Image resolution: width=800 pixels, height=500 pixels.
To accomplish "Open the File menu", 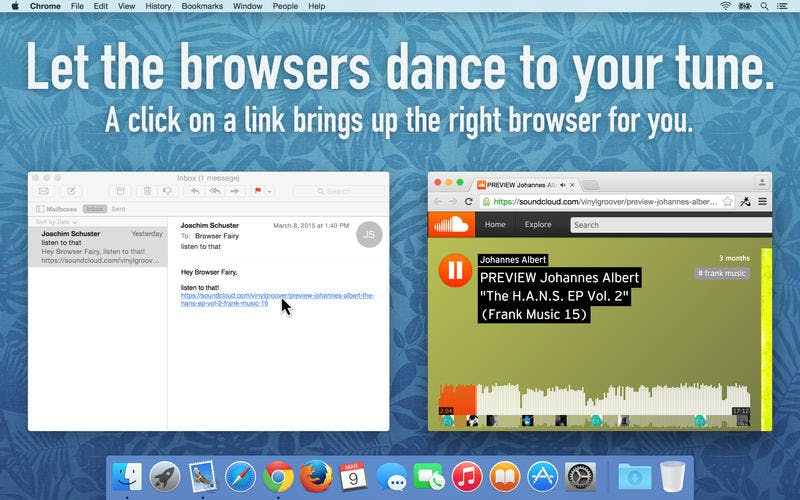I will (77, 6).
